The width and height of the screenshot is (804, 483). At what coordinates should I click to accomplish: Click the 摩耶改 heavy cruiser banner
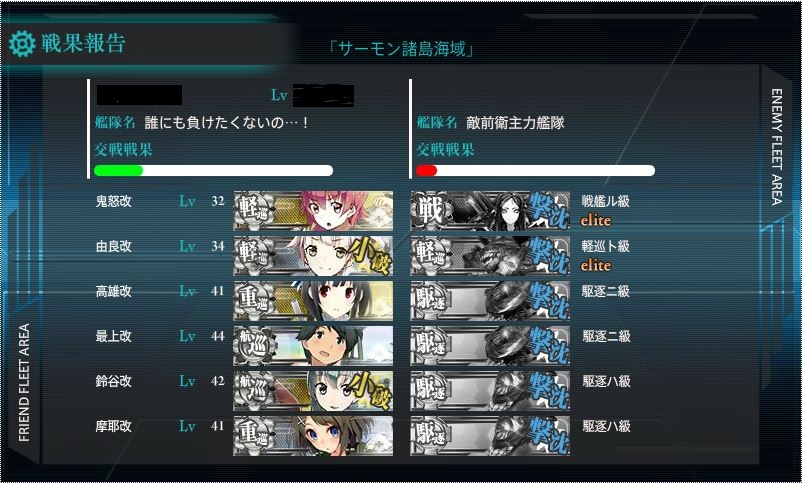pos(313,436)
